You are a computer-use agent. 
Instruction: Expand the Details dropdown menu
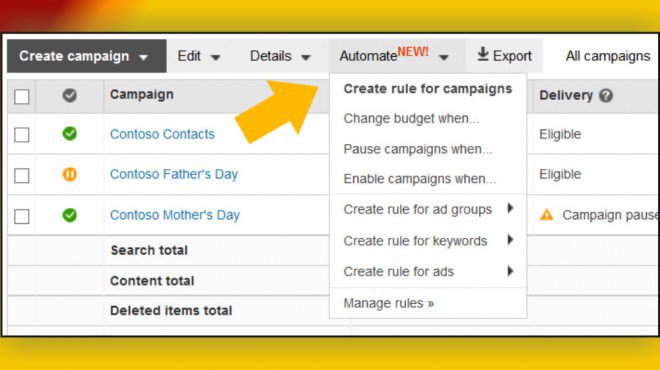click(x=280, y=56)
